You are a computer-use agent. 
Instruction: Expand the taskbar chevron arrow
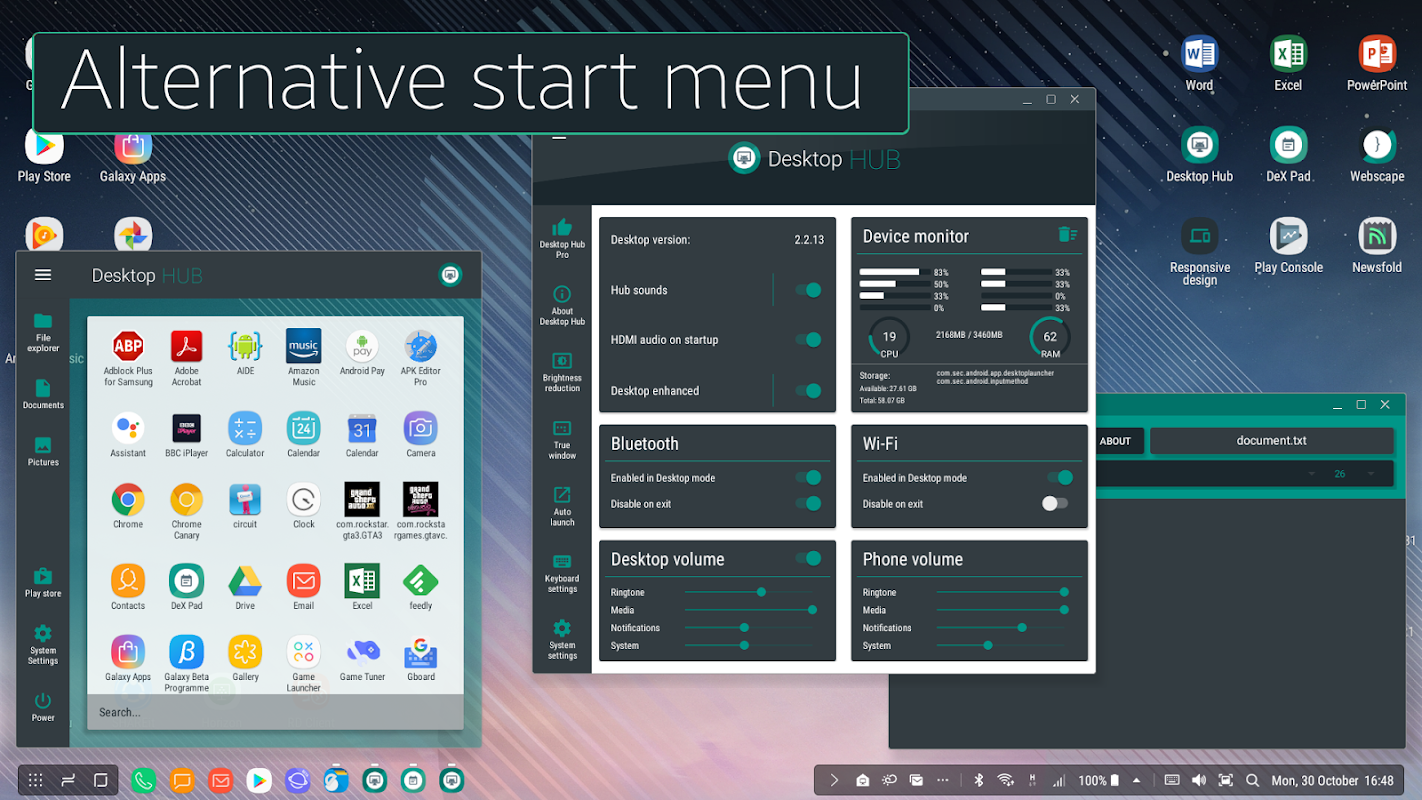pyautogui.click(x=834, y=780)
